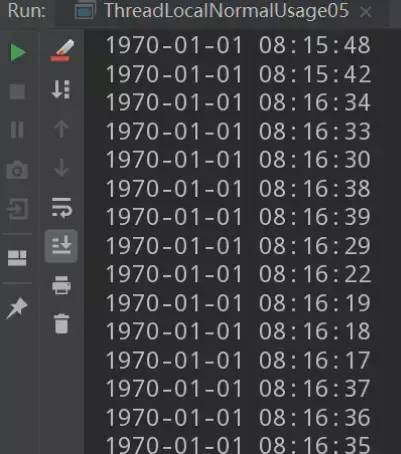Click the eraser icon above sort icon
The width and height of the screenshot is (401, 454).
pos(62,51)
